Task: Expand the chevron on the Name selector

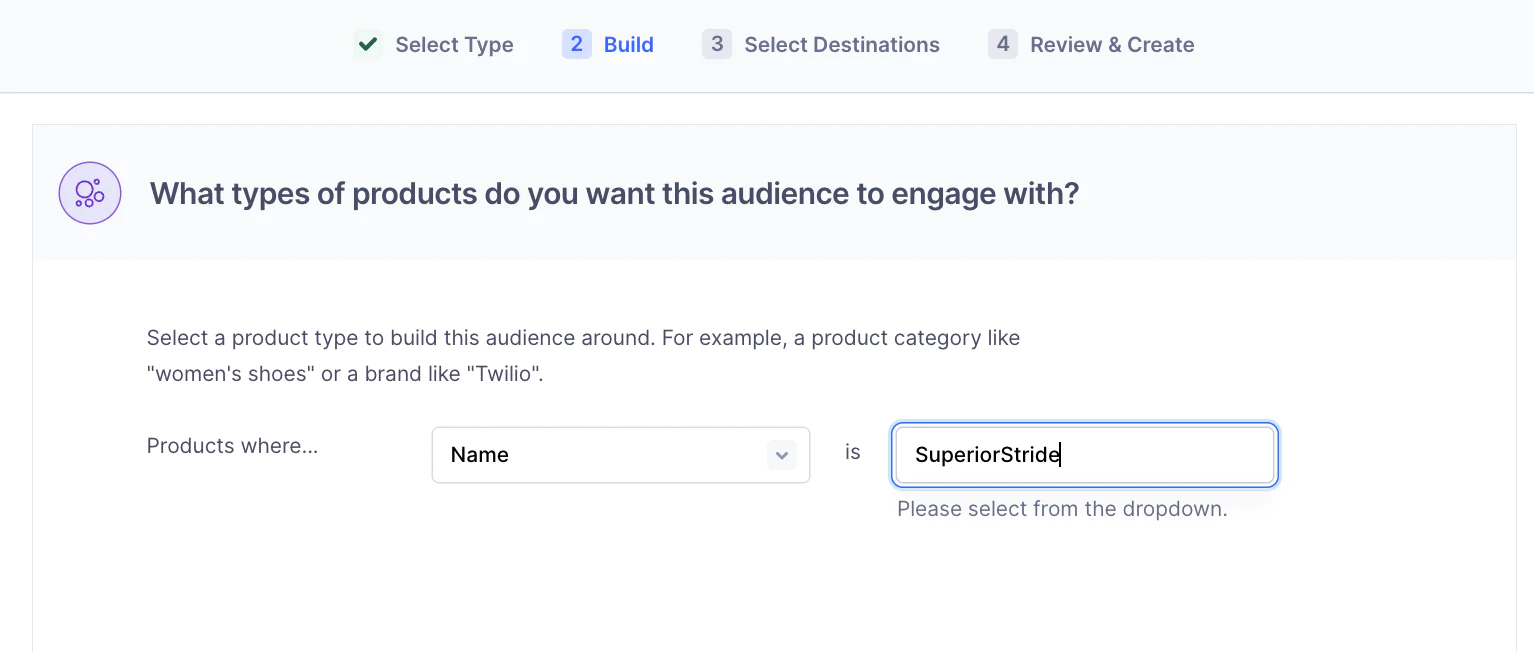Action: (x=782, y=454)
